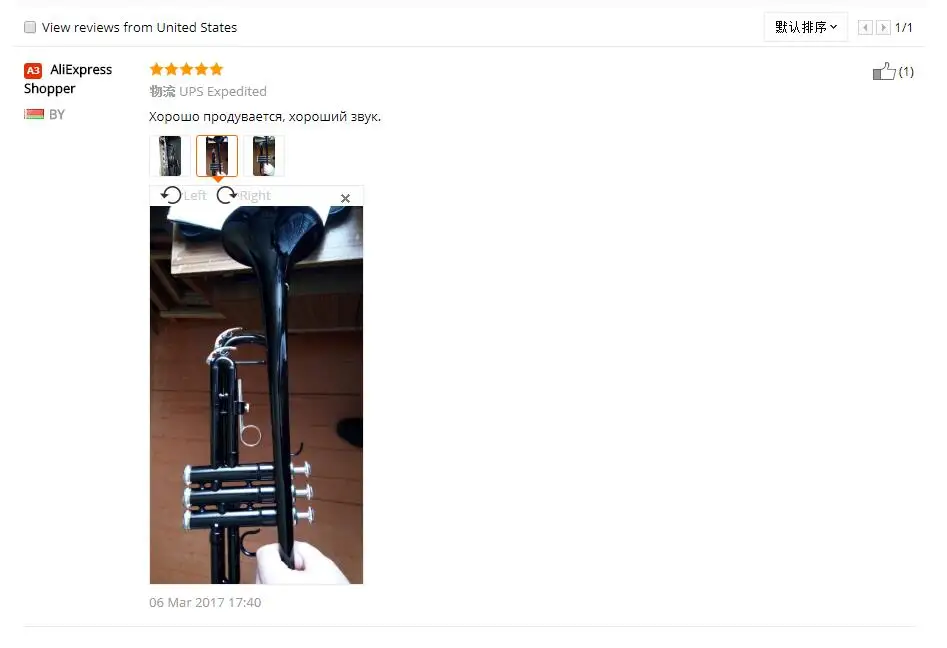Select the first review photo thumbnail
947x648 pixels.
tap(170, 156)
